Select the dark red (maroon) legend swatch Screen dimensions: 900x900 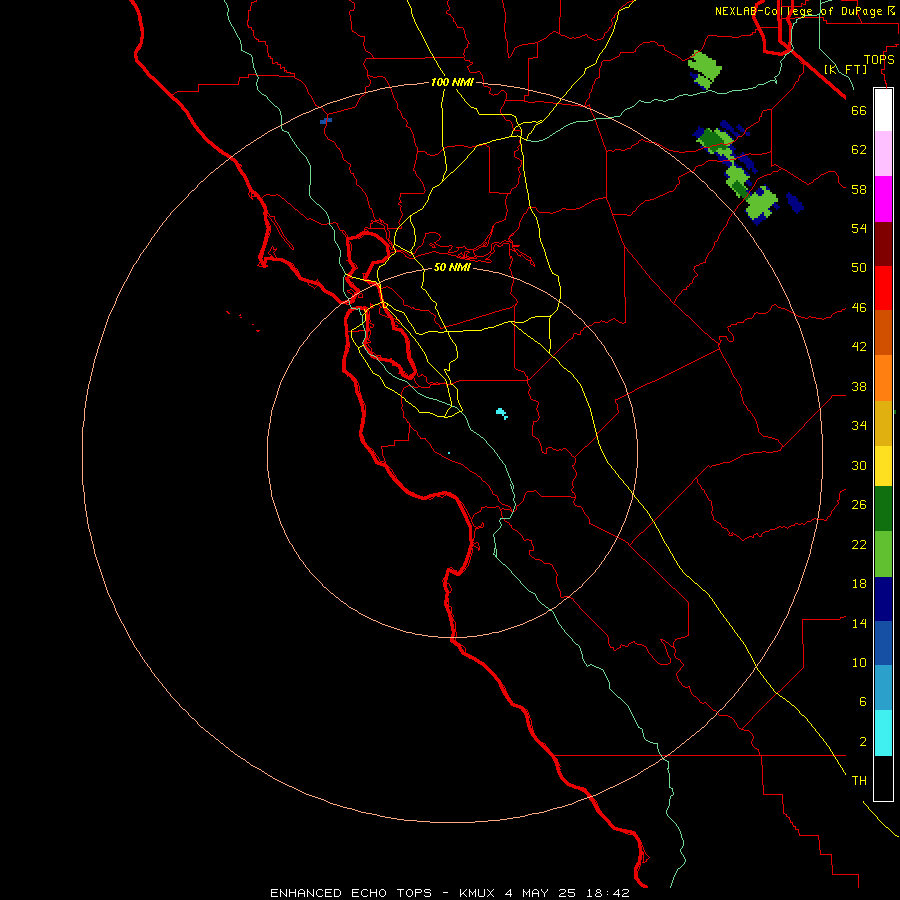[883, 244]
